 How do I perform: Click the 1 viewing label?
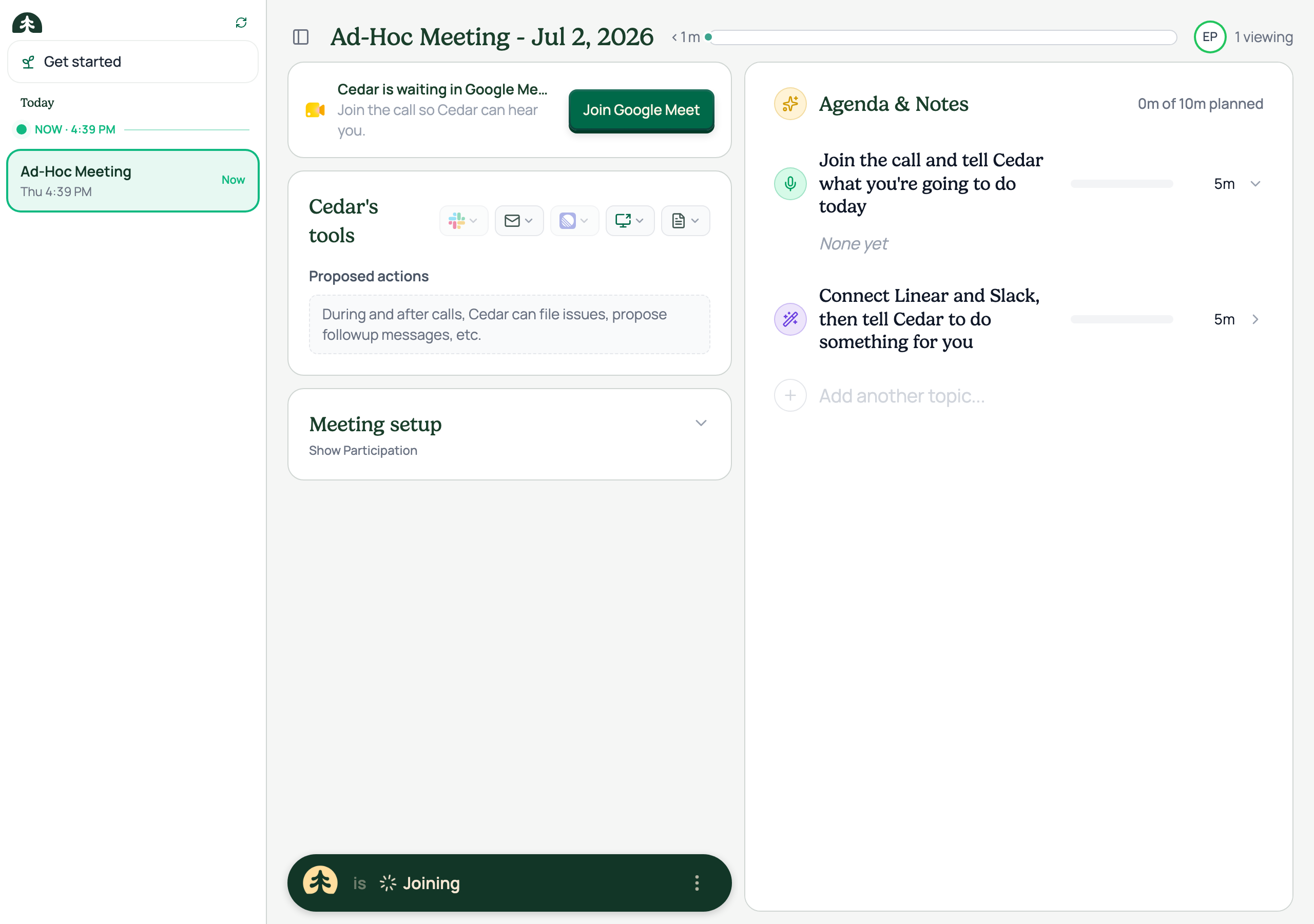point(1264,37)
